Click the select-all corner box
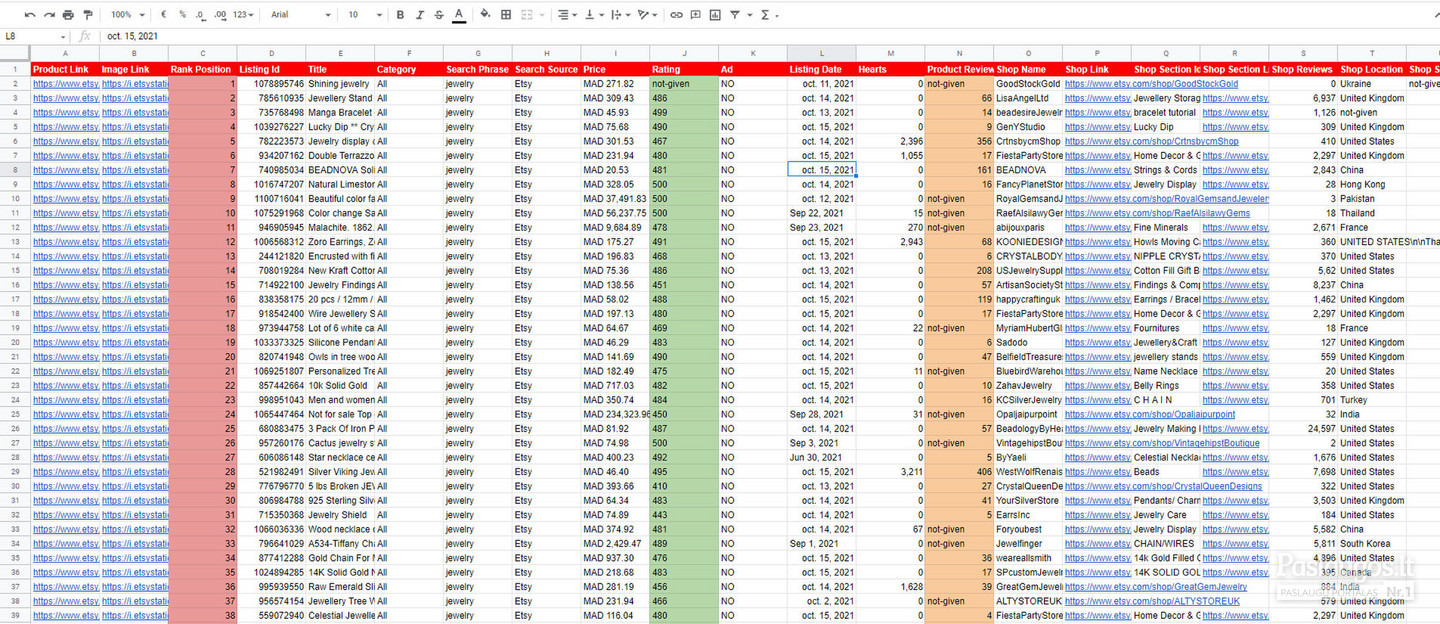Viewport: 1440px width, 624px height. [15, 53]
